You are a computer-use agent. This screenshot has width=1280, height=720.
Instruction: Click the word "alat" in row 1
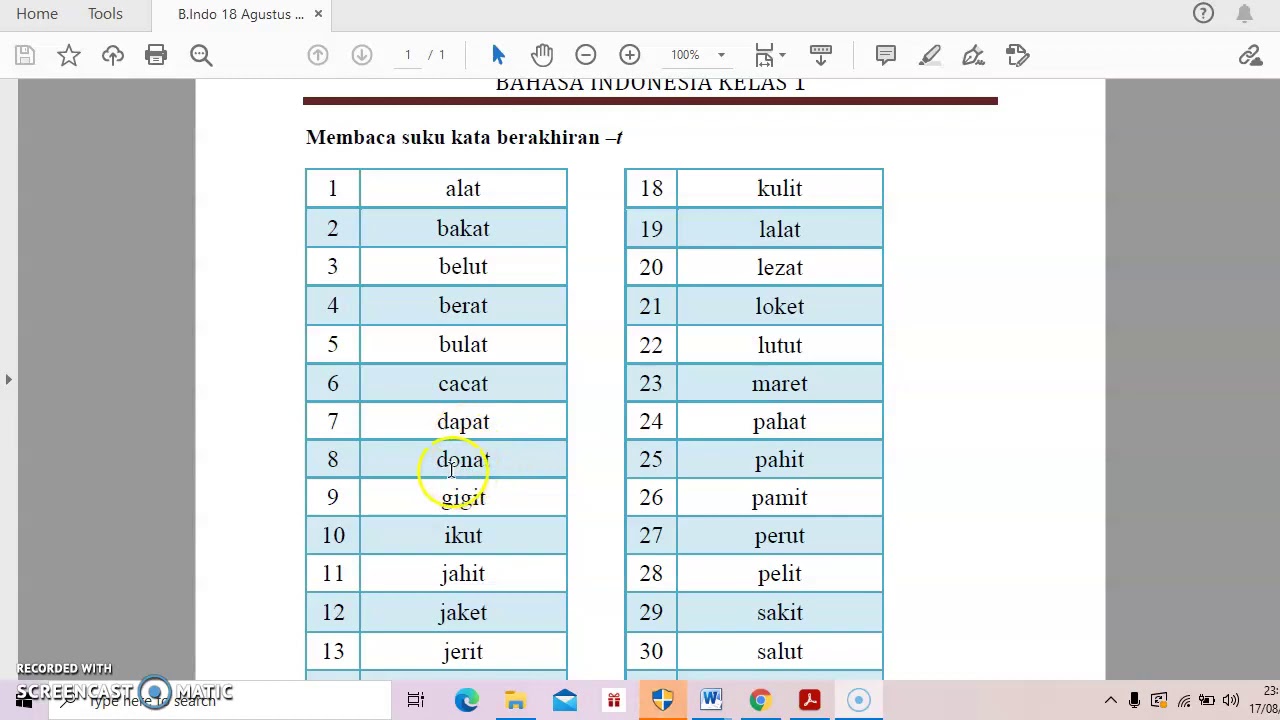pyautogui.click(x=463, y=189)
